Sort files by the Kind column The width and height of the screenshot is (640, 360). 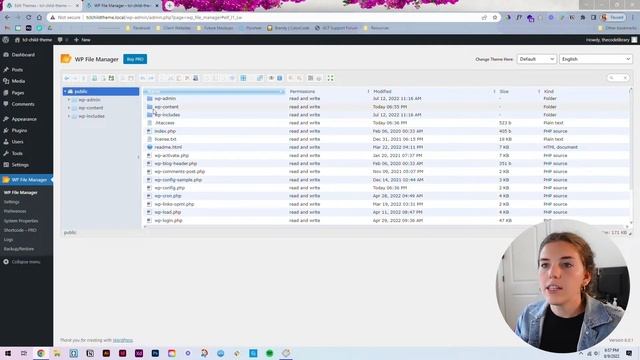[549, 91]
